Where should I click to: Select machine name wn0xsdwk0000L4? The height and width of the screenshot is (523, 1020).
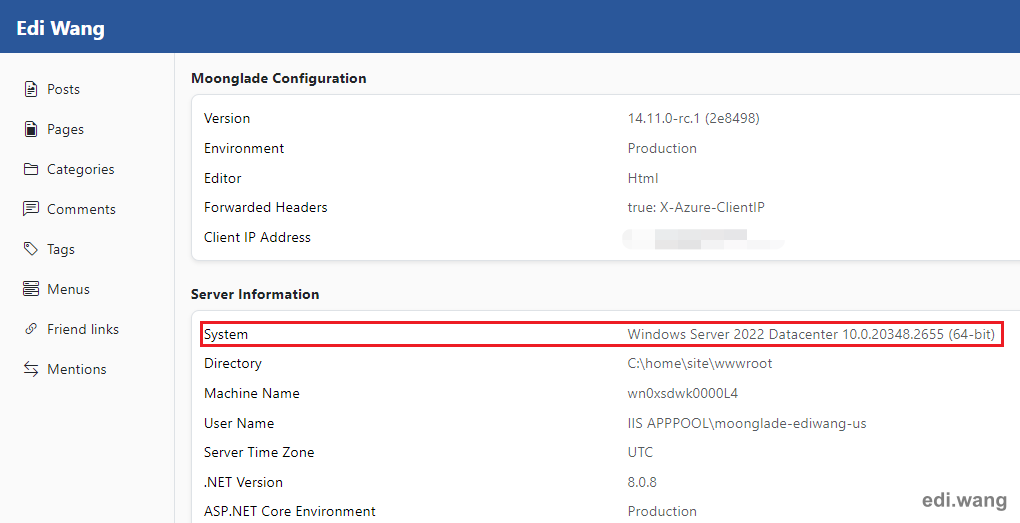pyautogui.click(x=683, y=394)
